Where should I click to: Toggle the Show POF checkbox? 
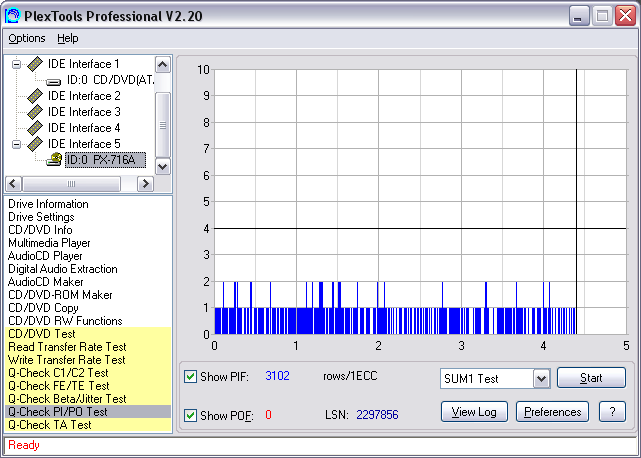(x=190, y=415)
